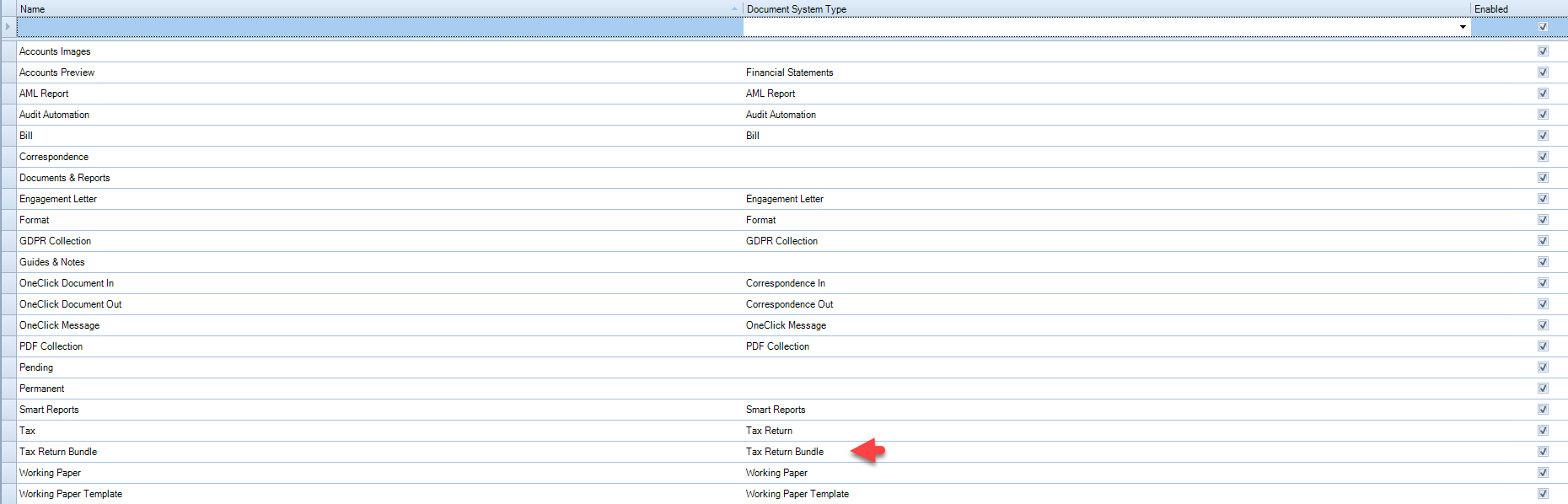Select the Tax Return system type cell

(1107, 431)
